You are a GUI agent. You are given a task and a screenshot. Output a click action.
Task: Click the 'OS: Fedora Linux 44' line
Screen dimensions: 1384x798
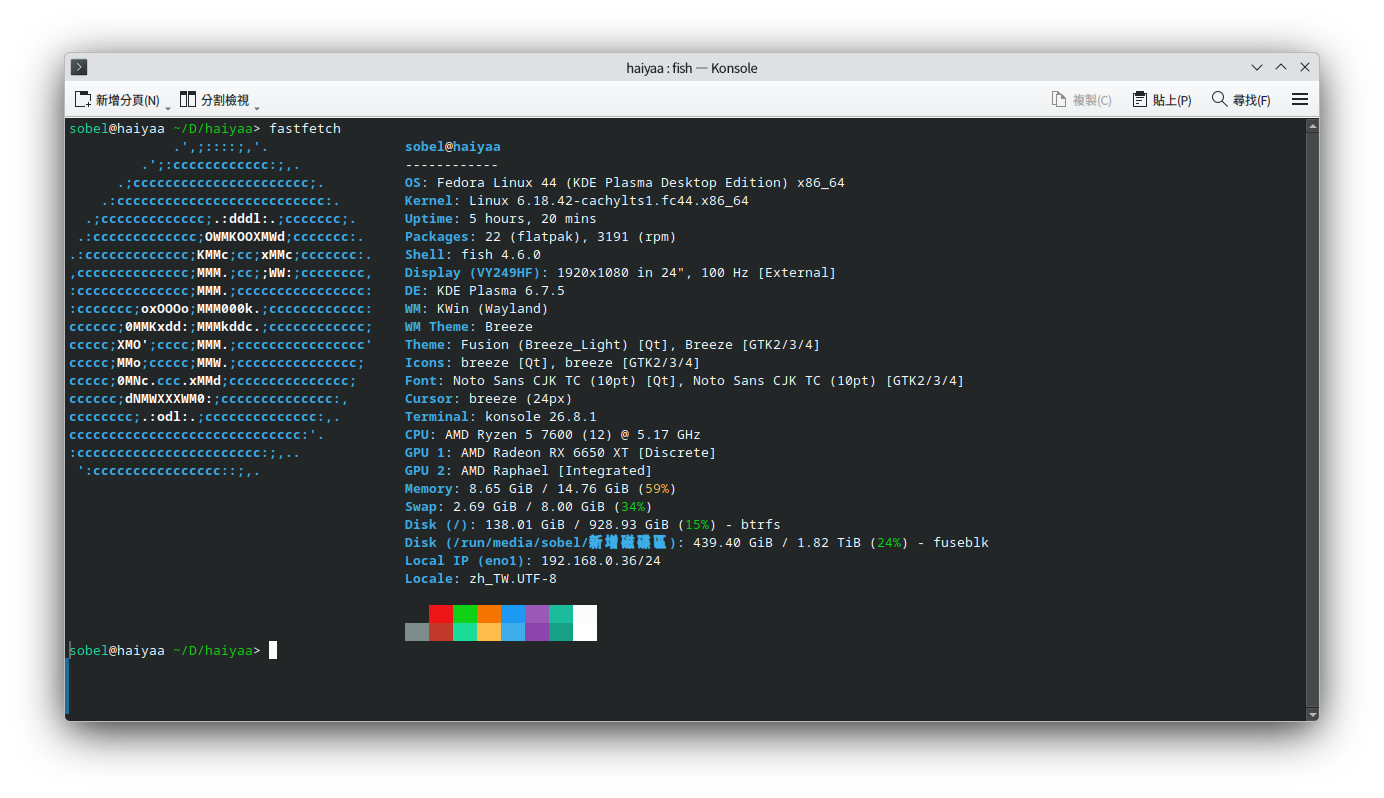625,183
